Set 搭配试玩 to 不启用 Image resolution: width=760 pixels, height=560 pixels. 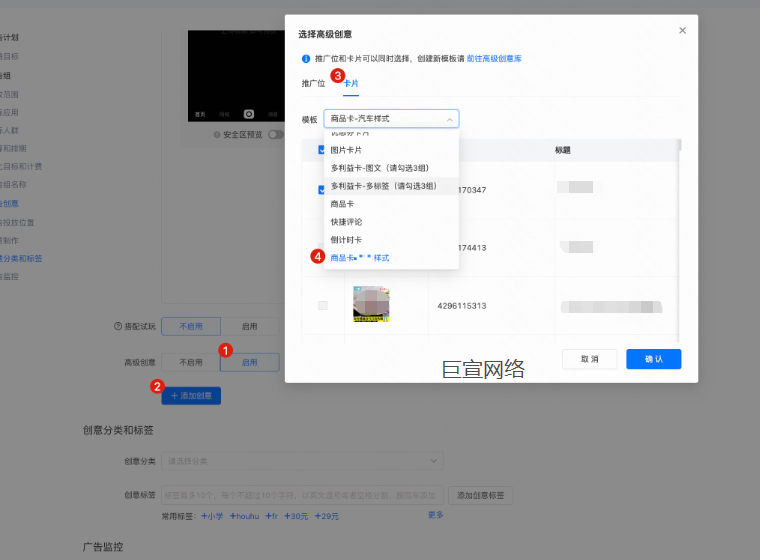(x=191, y=327)
